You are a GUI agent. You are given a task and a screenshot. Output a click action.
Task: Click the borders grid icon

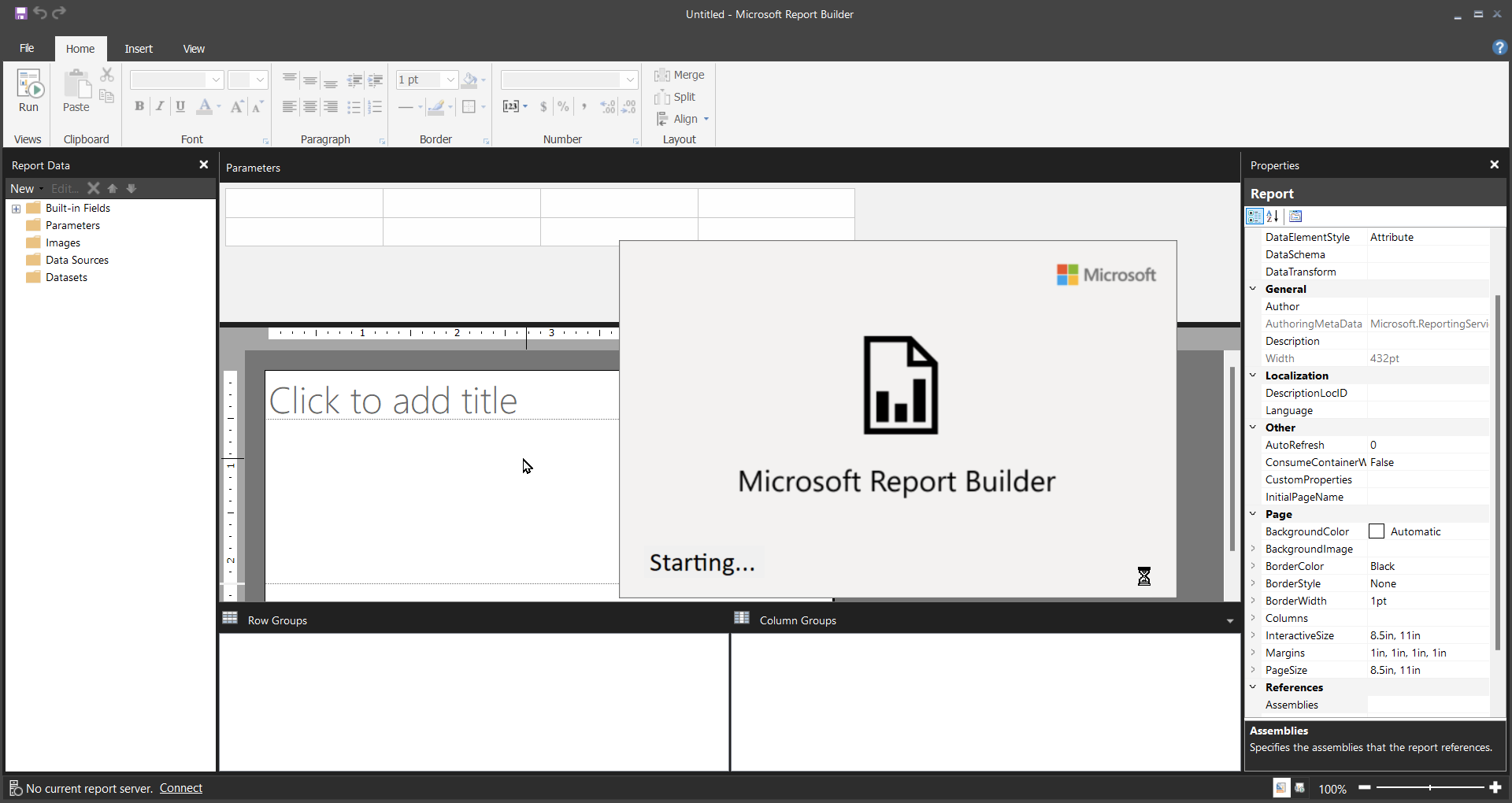[469, 106]
